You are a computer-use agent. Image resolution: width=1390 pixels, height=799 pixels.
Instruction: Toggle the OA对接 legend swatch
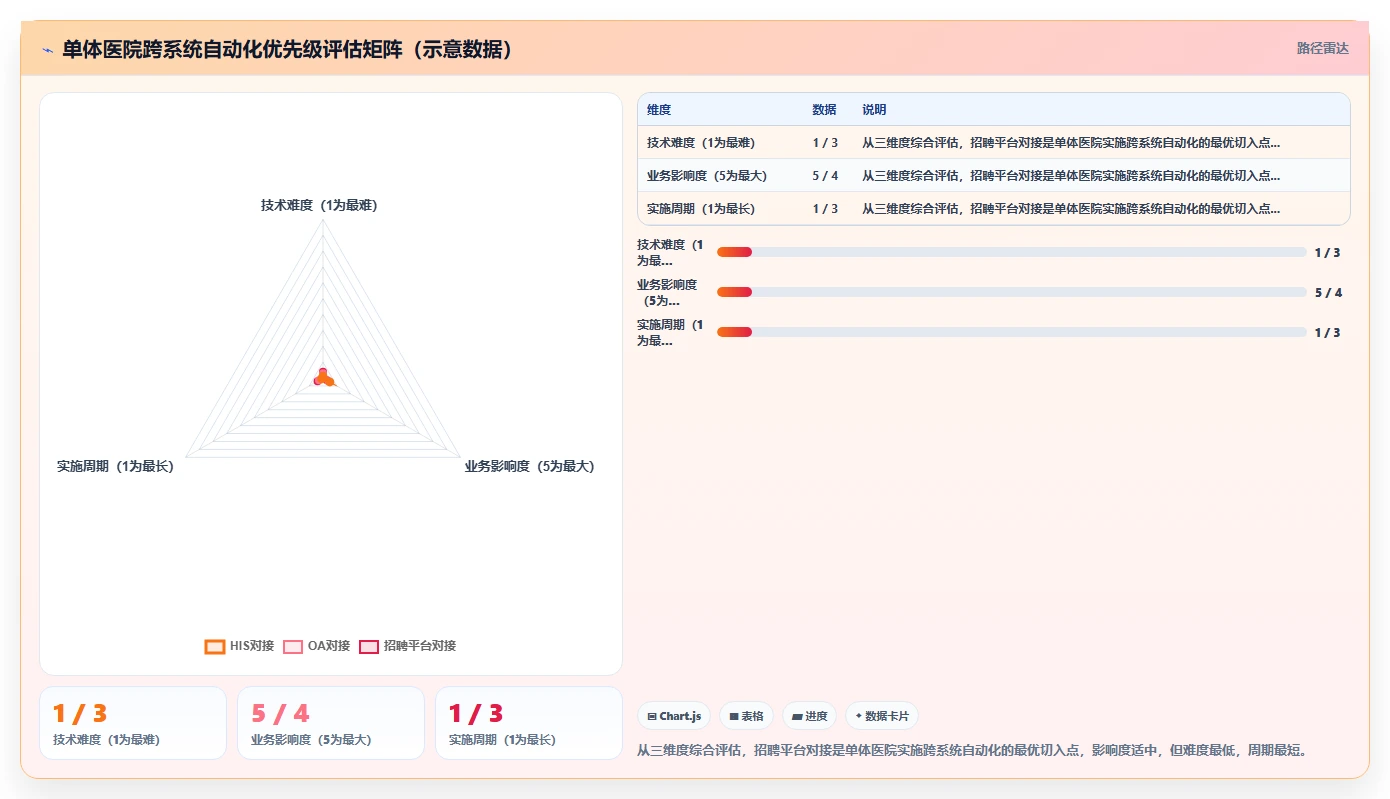click(292, 646)
